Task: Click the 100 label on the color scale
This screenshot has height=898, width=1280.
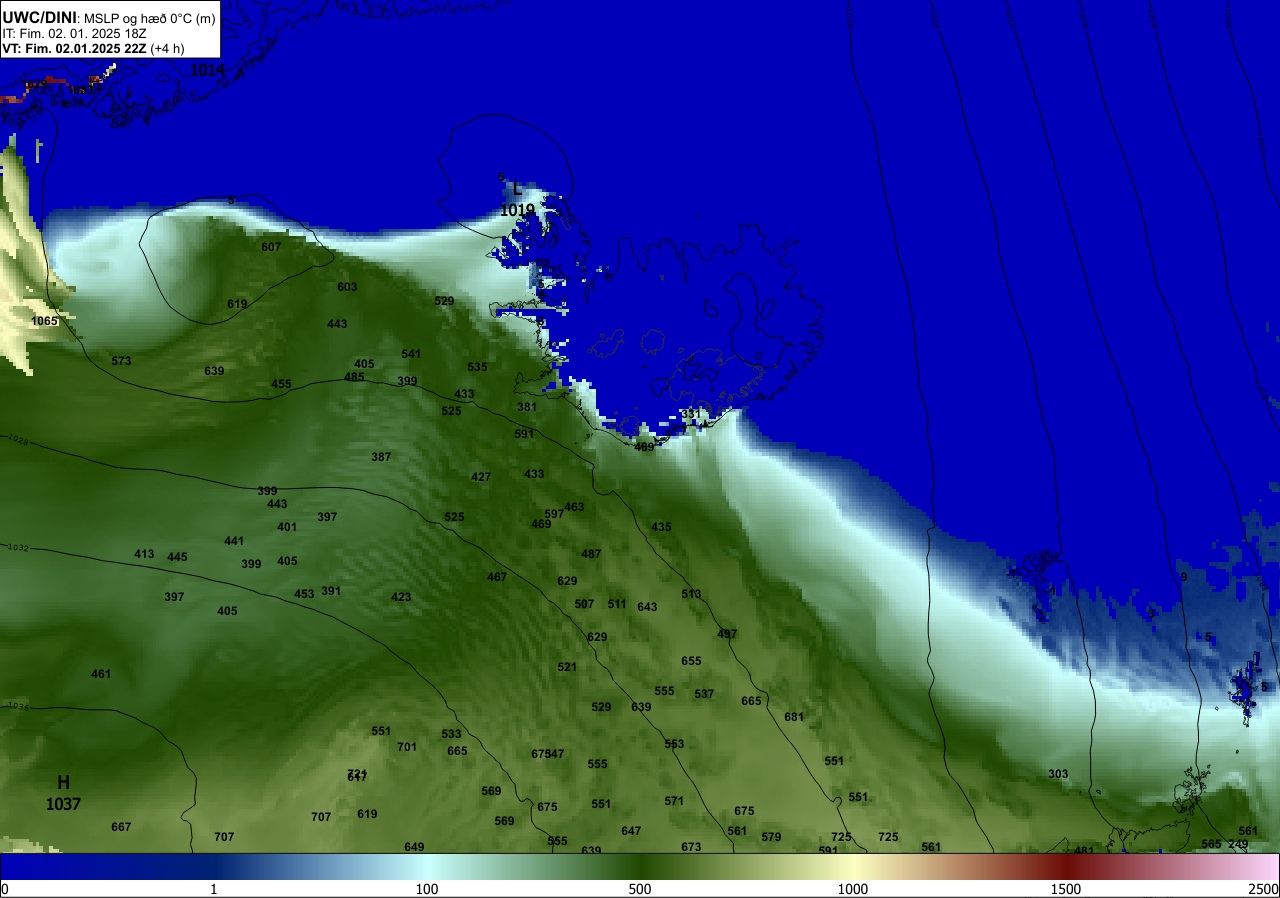Action: point(427,889)
